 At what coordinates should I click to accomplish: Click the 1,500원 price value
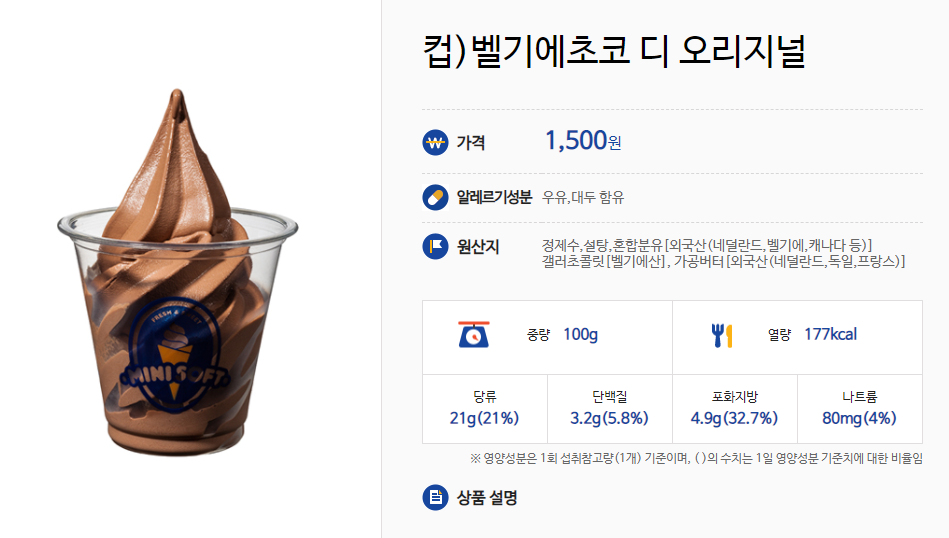[x=583, y=141]
